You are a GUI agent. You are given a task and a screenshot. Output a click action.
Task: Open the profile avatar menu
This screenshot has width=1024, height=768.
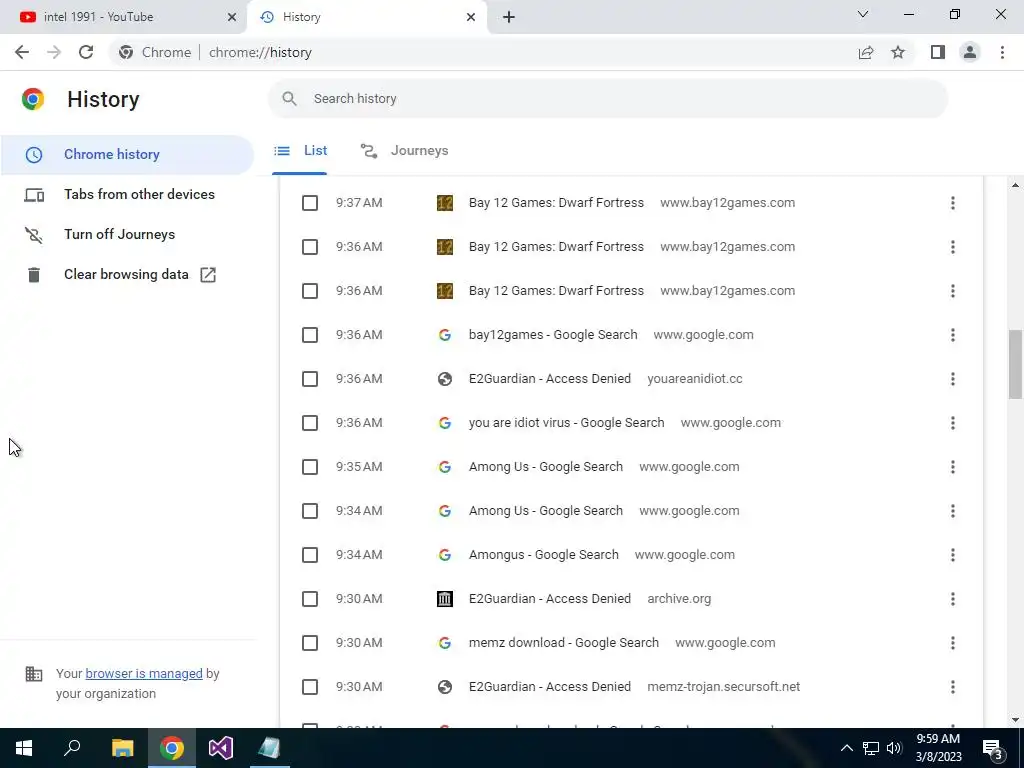click(x=970, y=52)
